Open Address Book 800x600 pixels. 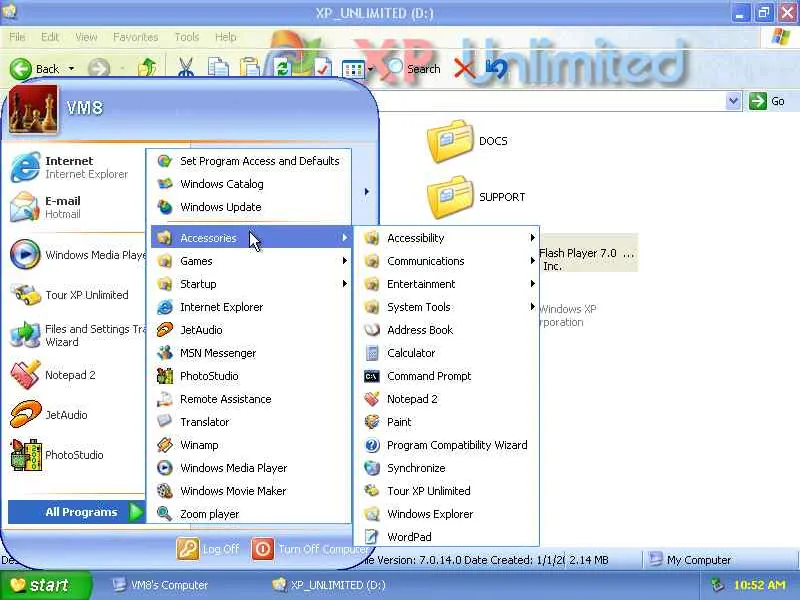click(447, 330)
